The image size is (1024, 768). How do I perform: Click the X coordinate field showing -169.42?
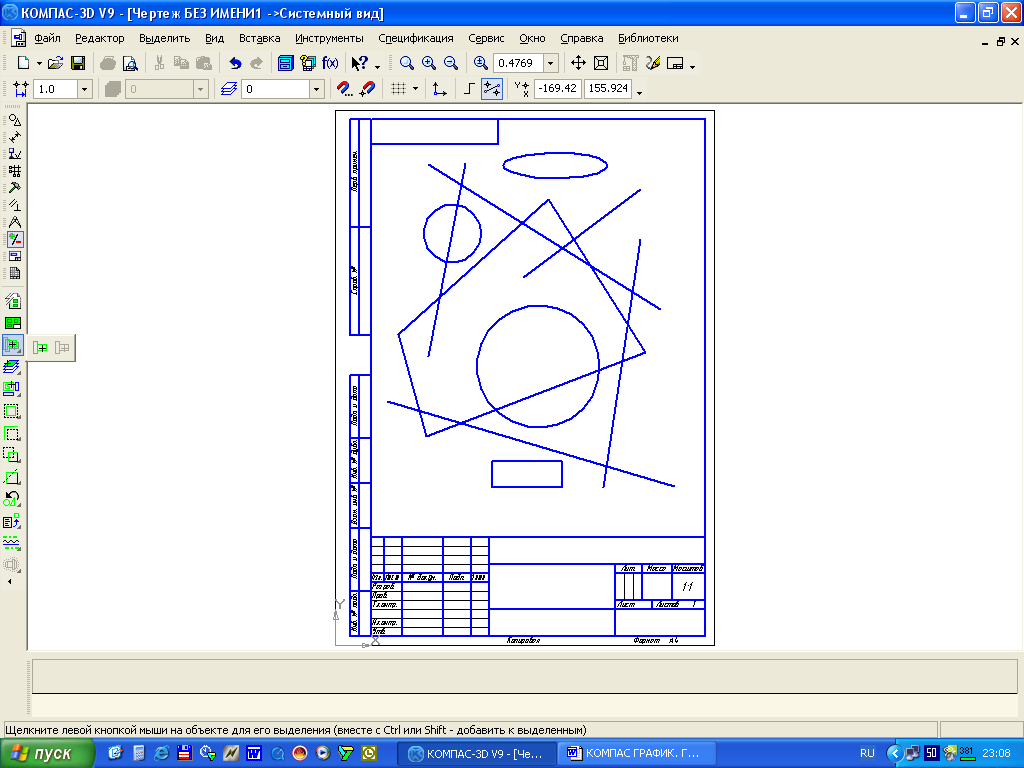coord(557,89)
